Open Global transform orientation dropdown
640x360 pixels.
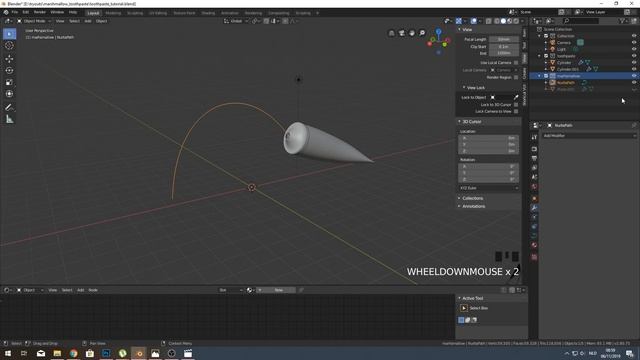coord(236,21)
